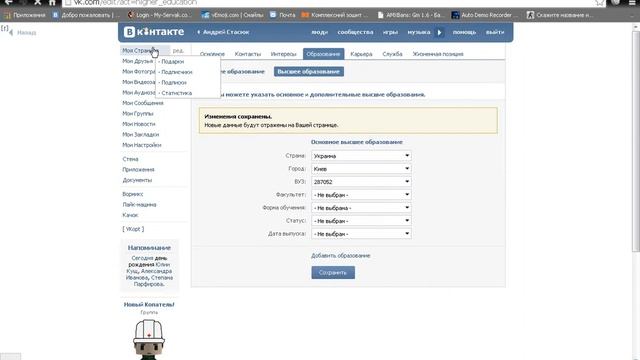Open the Страна dropdown showing Украина
The height and width of the screenshot is (360, 640).
[361, 156]
